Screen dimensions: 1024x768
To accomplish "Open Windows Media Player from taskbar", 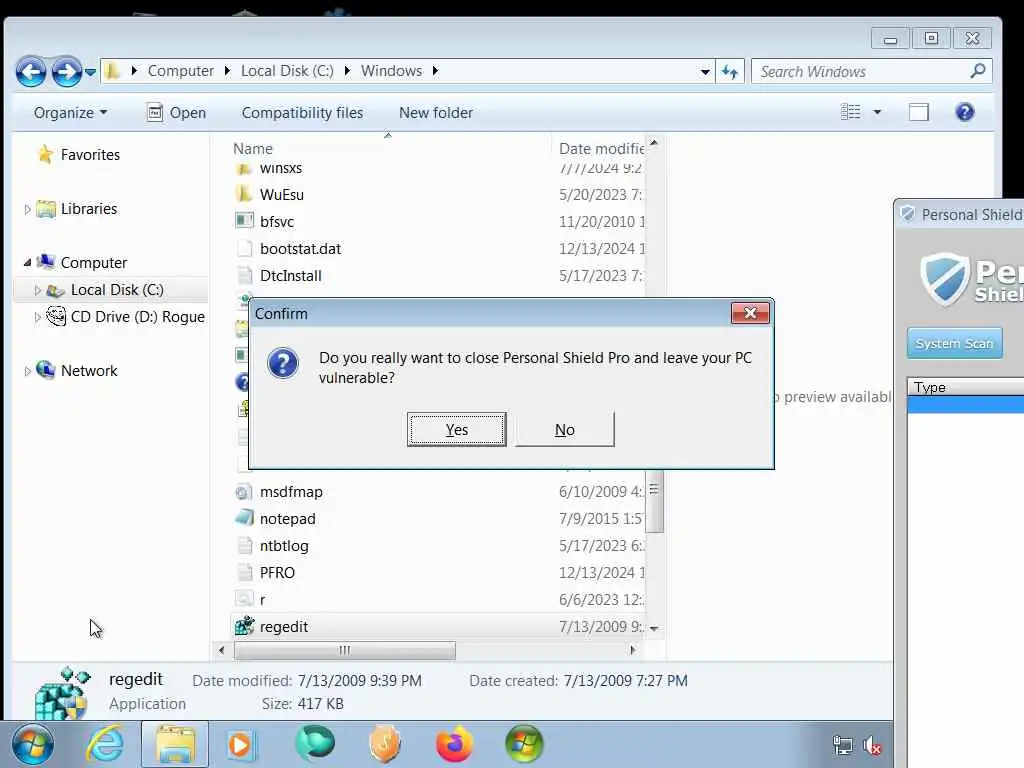I will (240, 744).
